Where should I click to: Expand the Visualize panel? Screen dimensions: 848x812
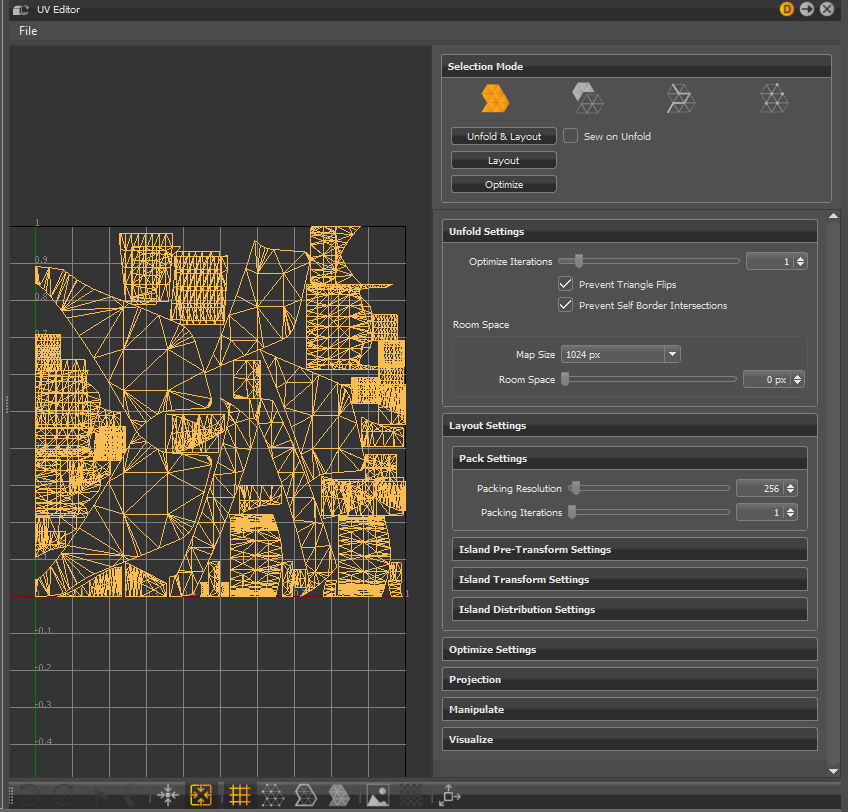(x=629, y=739)
